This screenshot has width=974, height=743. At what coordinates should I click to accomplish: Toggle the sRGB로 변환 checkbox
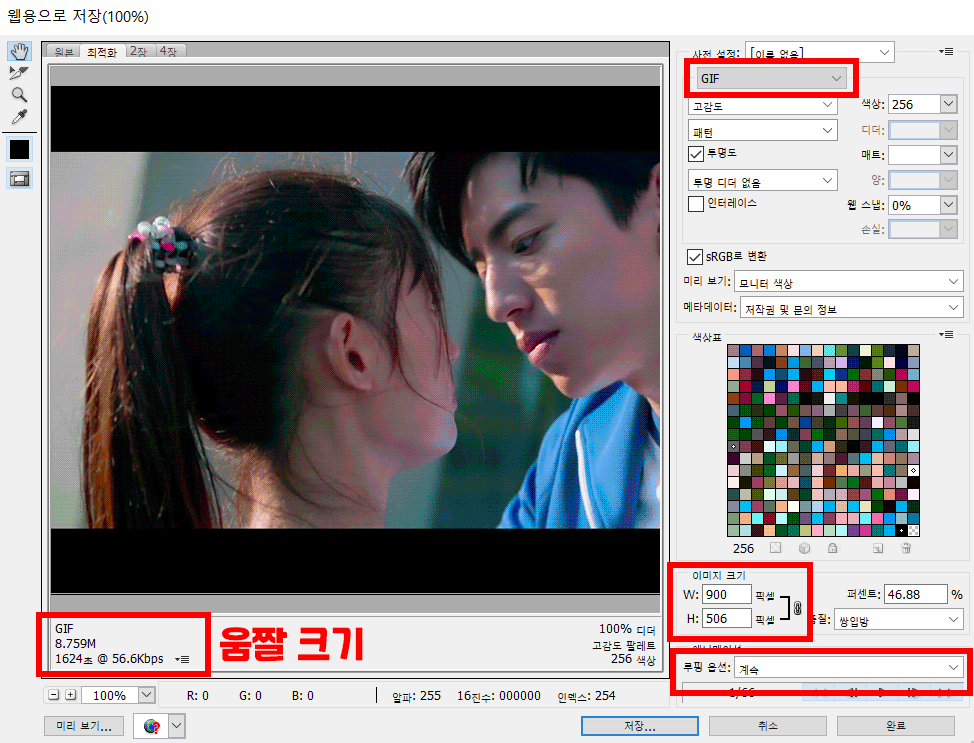point(694,257)
